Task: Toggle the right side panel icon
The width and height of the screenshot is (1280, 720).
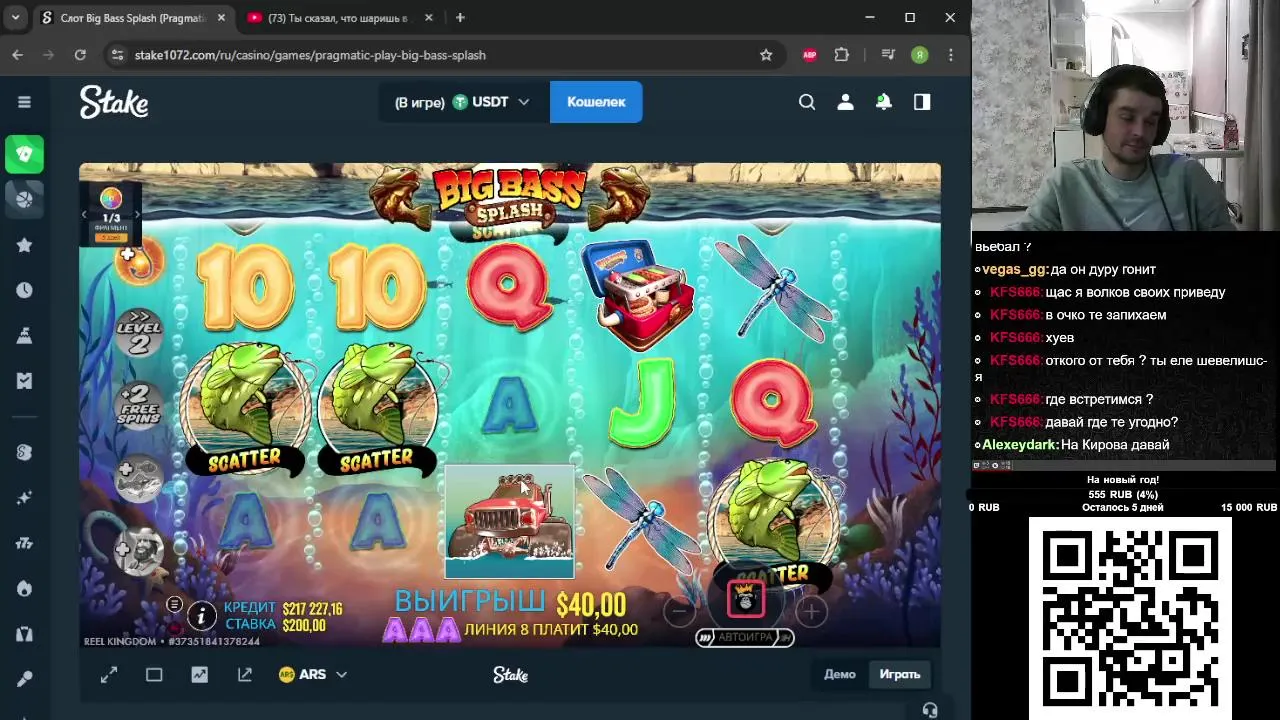Action: 922,102
